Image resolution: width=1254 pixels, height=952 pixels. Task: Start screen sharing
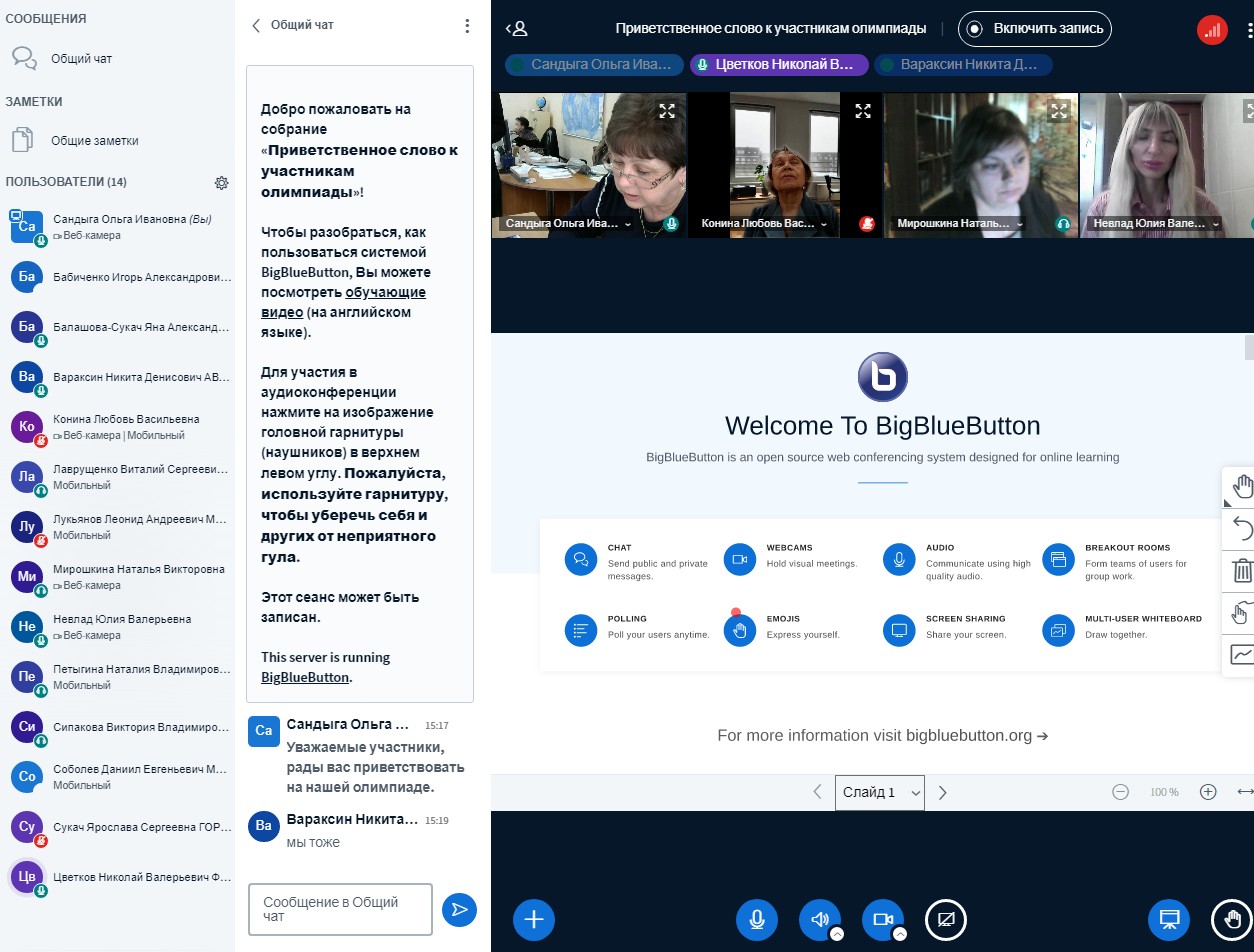[x=946, y=919]
